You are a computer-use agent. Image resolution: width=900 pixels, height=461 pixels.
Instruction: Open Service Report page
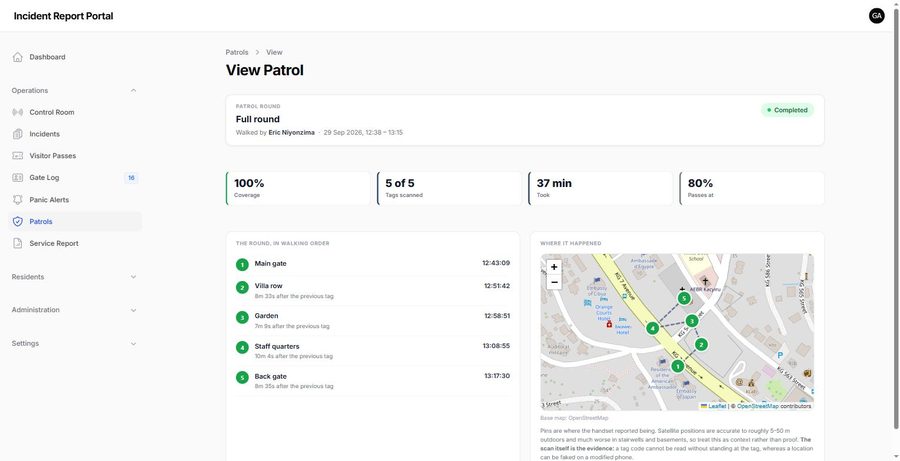[75, 243]
